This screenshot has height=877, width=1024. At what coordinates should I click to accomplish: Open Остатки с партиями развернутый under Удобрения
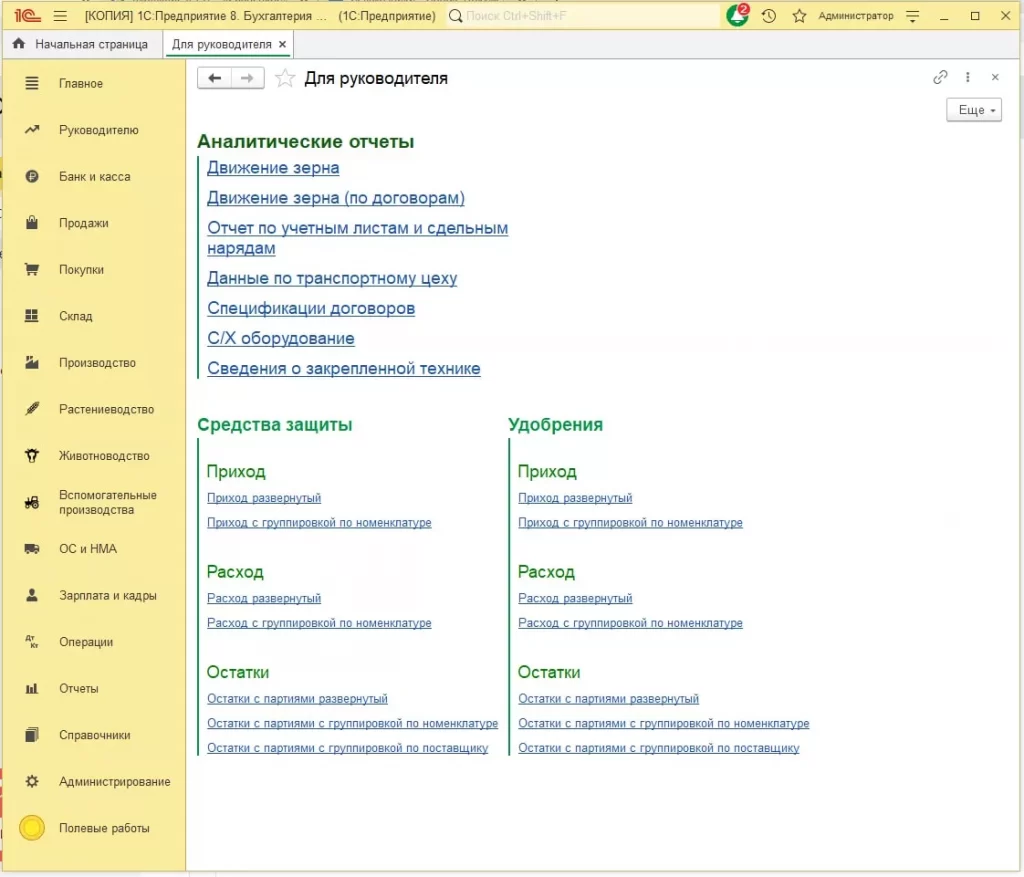[609, 699]
